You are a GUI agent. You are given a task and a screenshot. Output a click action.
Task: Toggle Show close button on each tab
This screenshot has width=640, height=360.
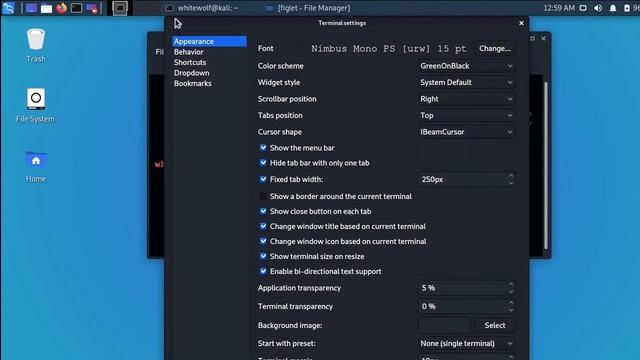tap(263, 211)
